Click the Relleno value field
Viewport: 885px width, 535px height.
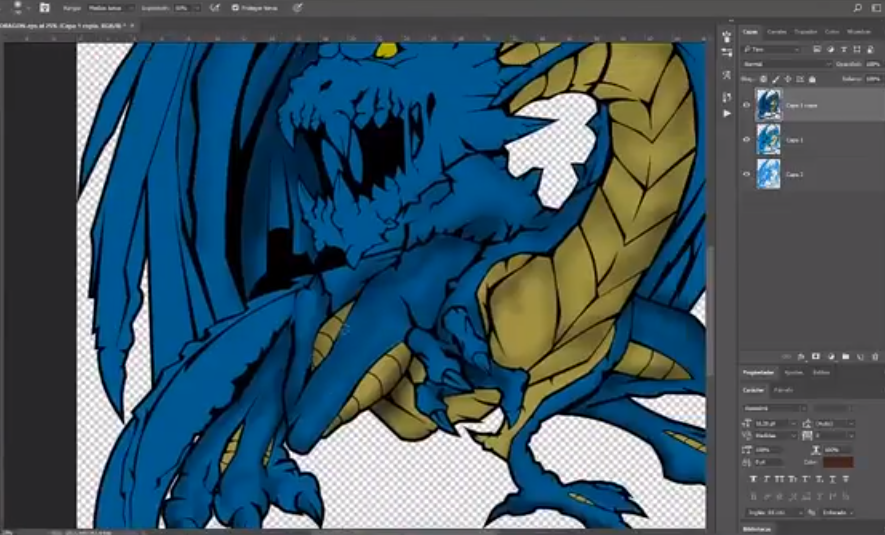872,79
